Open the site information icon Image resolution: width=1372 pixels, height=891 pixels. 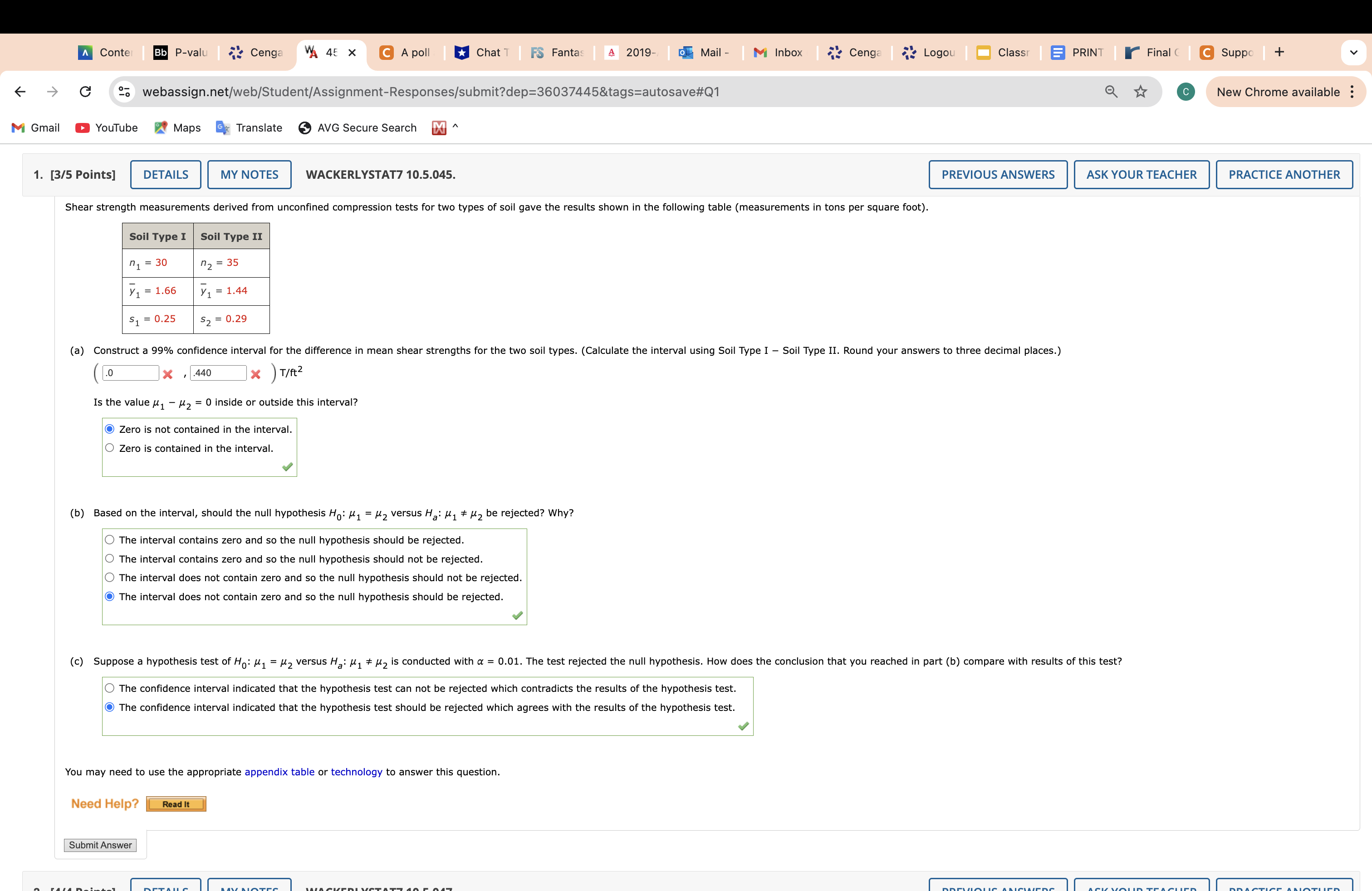pos(124,92)
